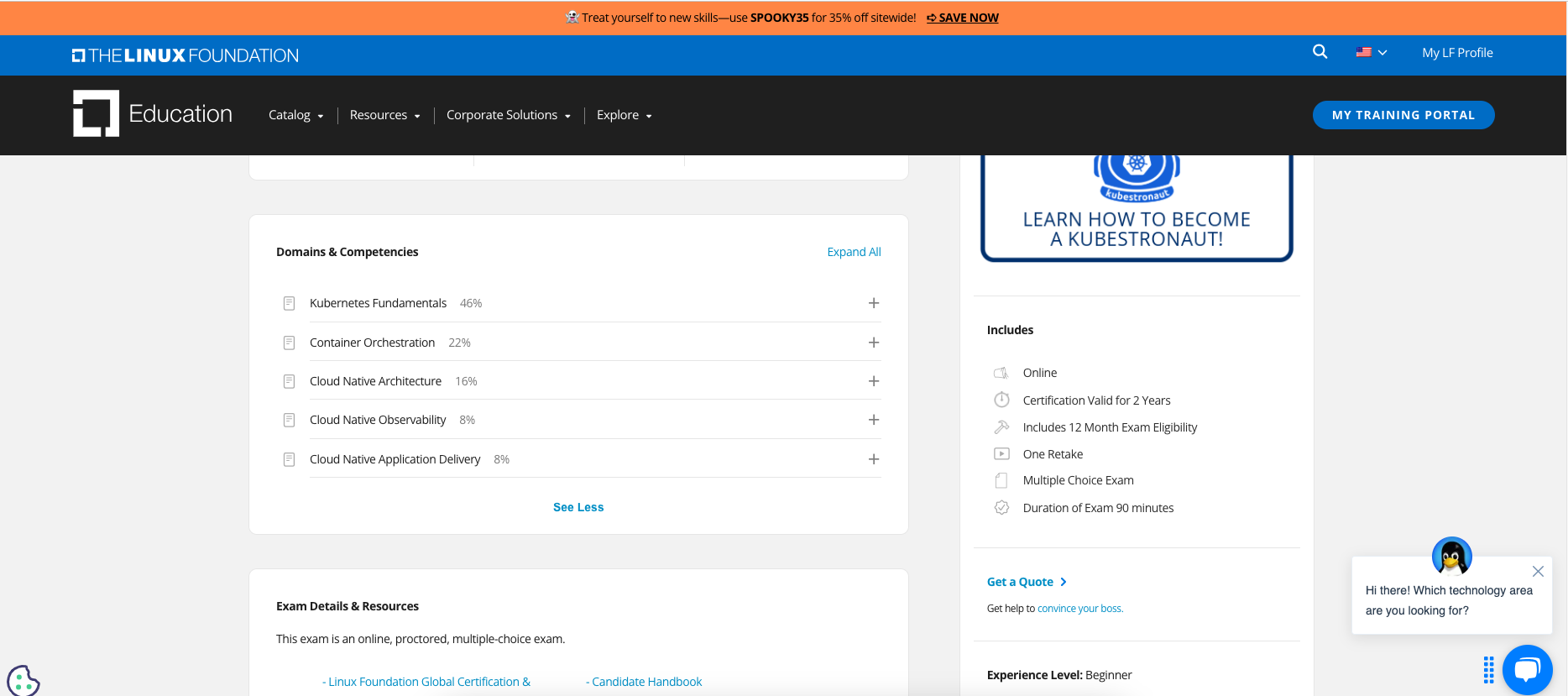Click Container Orchestration domain title
The width and height of the screenshot is (1568, 696).
372,343
